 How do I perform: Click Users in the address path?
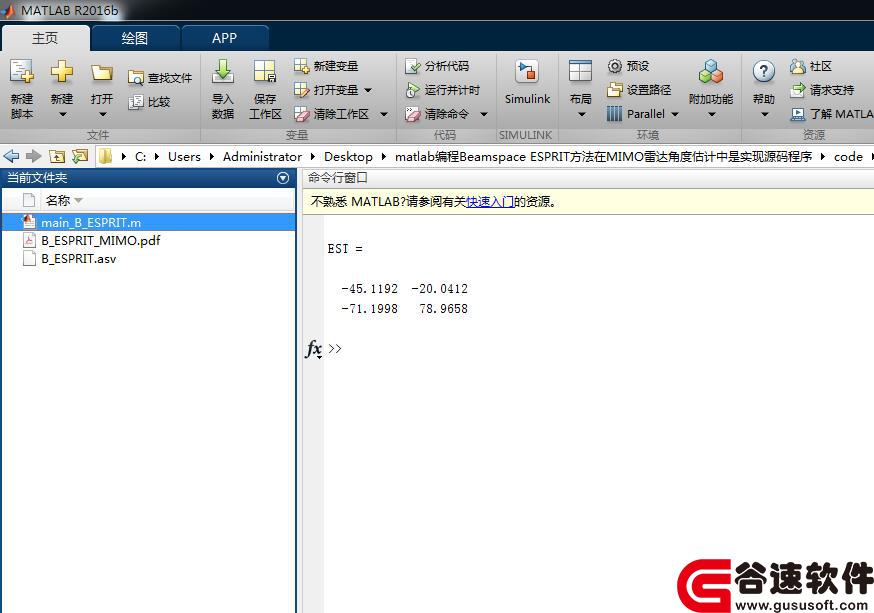[184, 157]
